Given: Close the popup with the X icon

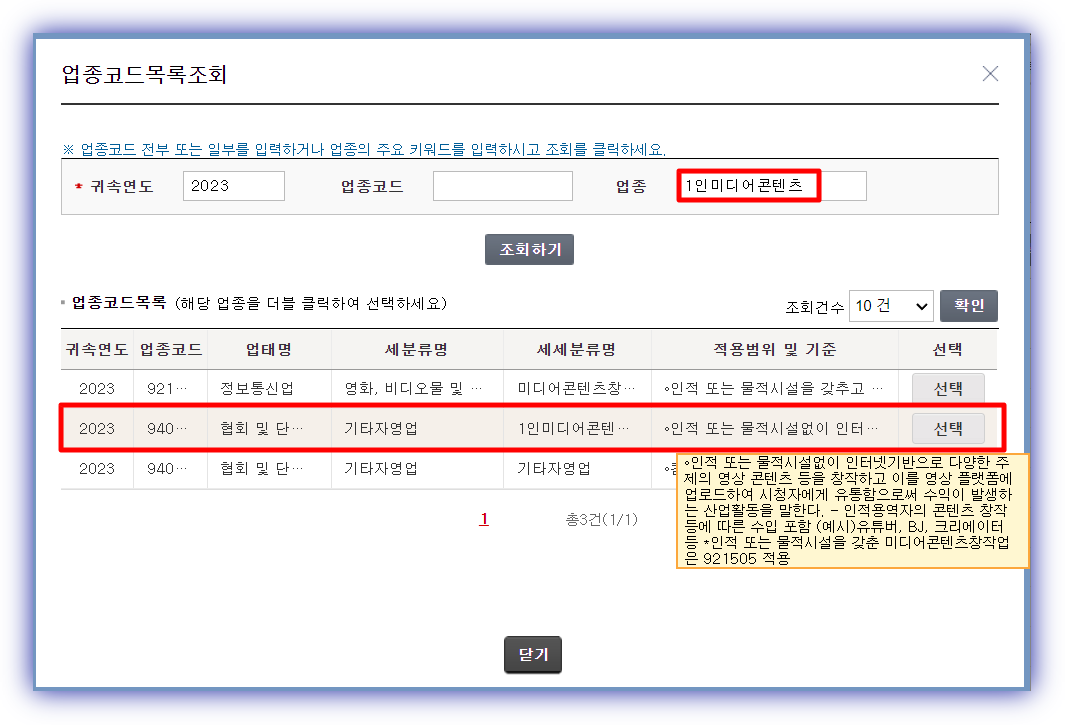Looking at the screenshot, I should (989, 73).
